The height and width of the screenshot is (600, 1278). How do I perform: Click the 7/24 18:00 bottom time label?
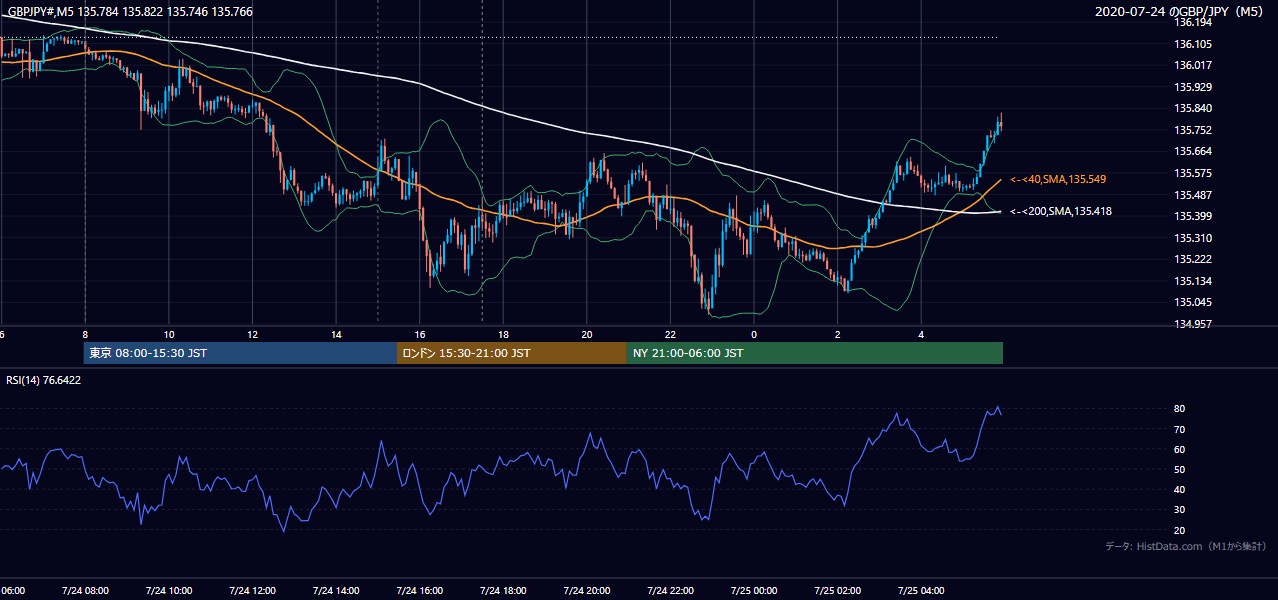(x=503, y=590)
